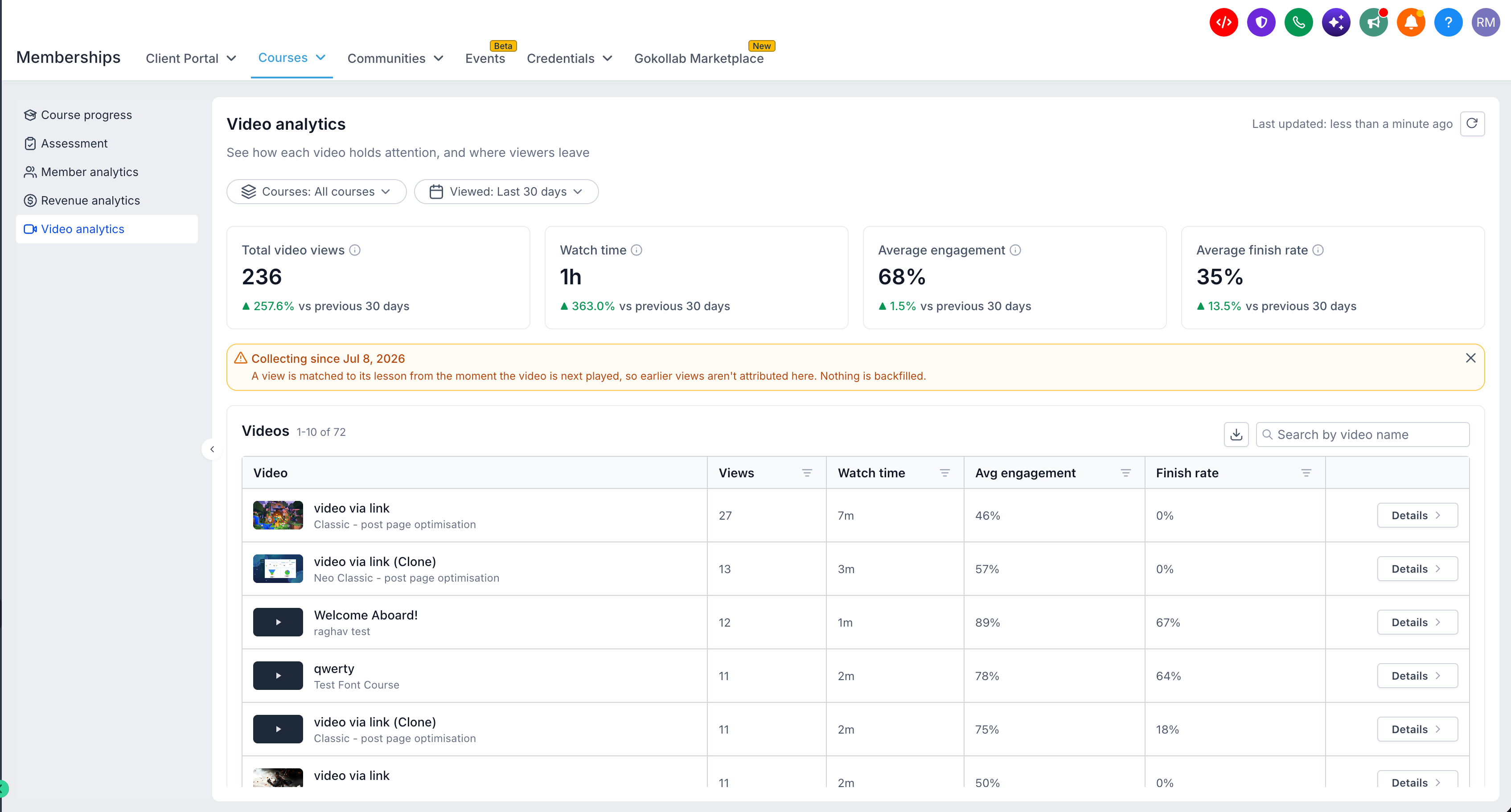
Task: Open the sparkle AI assistant icon
Action: [1336, 22]
